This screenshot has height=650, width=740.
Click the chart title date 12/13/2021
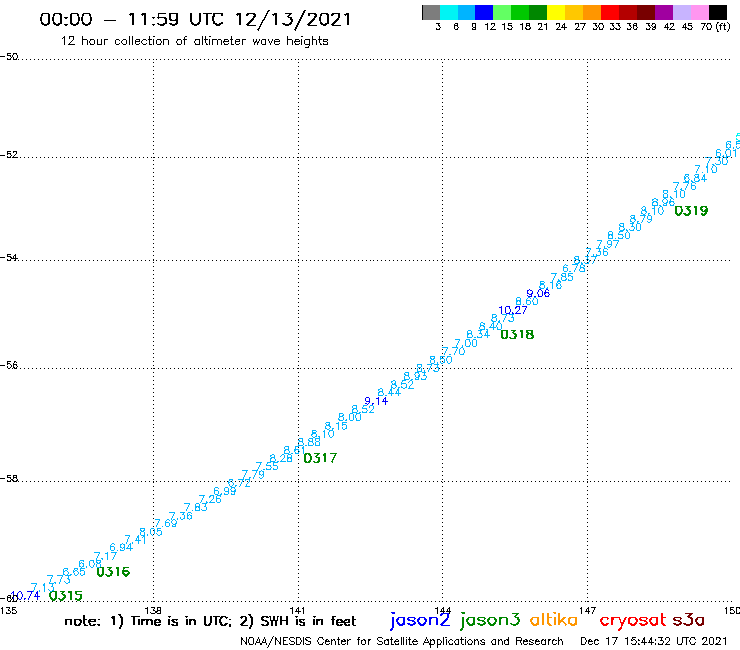click(x=293, y=19)
